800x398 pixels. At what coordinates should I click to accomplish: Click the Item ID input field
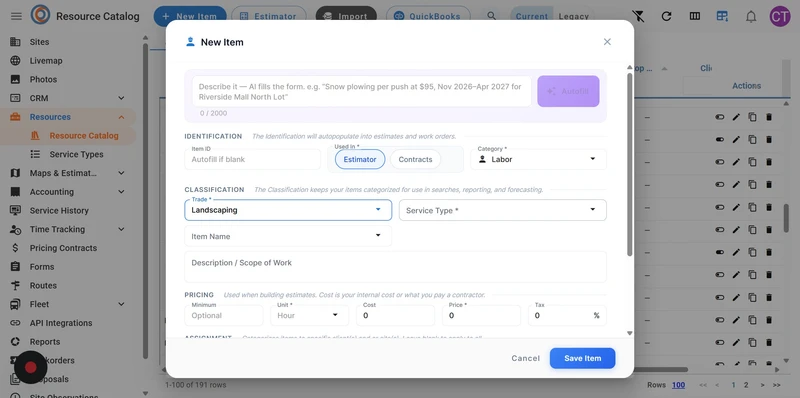click(x=253, y=159)
